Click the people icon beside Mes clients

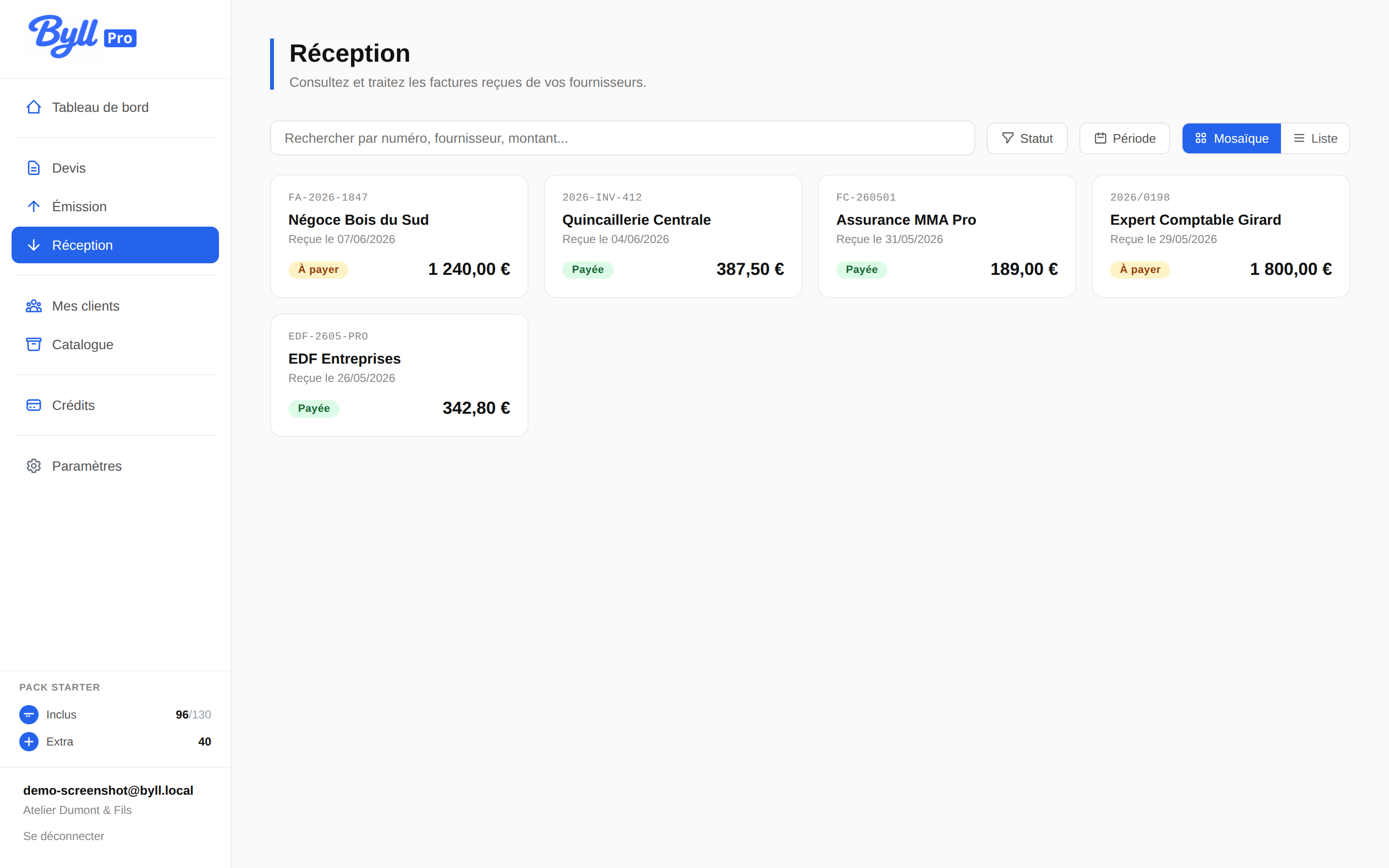click(34, 306)
